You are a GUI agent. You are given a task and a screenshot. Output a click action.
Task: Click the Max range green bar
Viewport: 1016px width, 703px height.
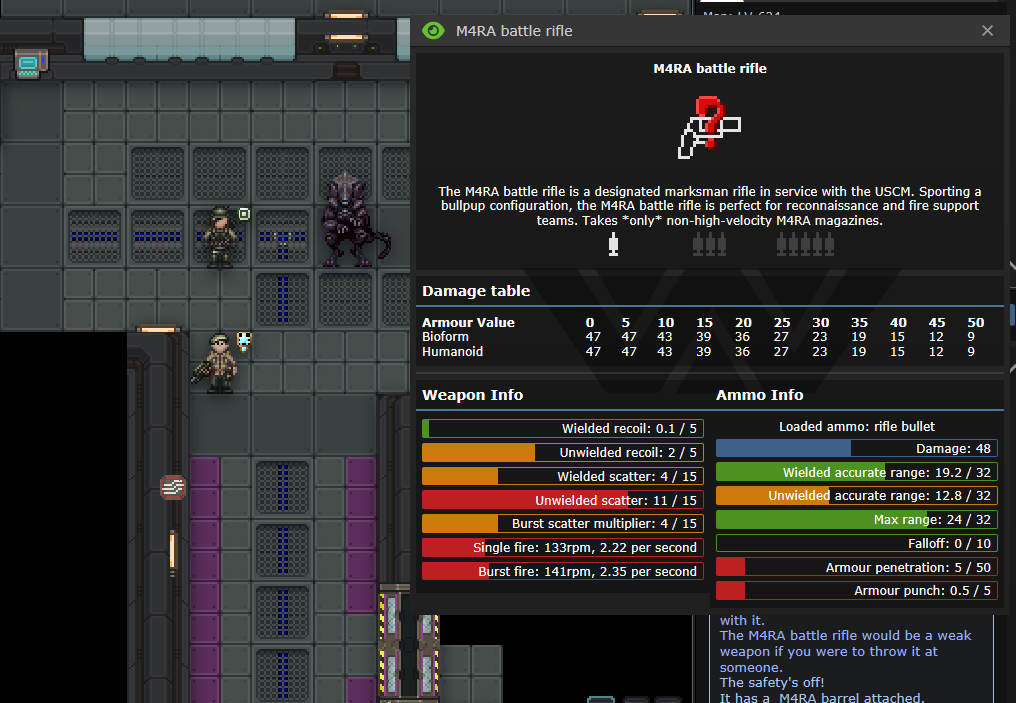(x=856, y=520)
